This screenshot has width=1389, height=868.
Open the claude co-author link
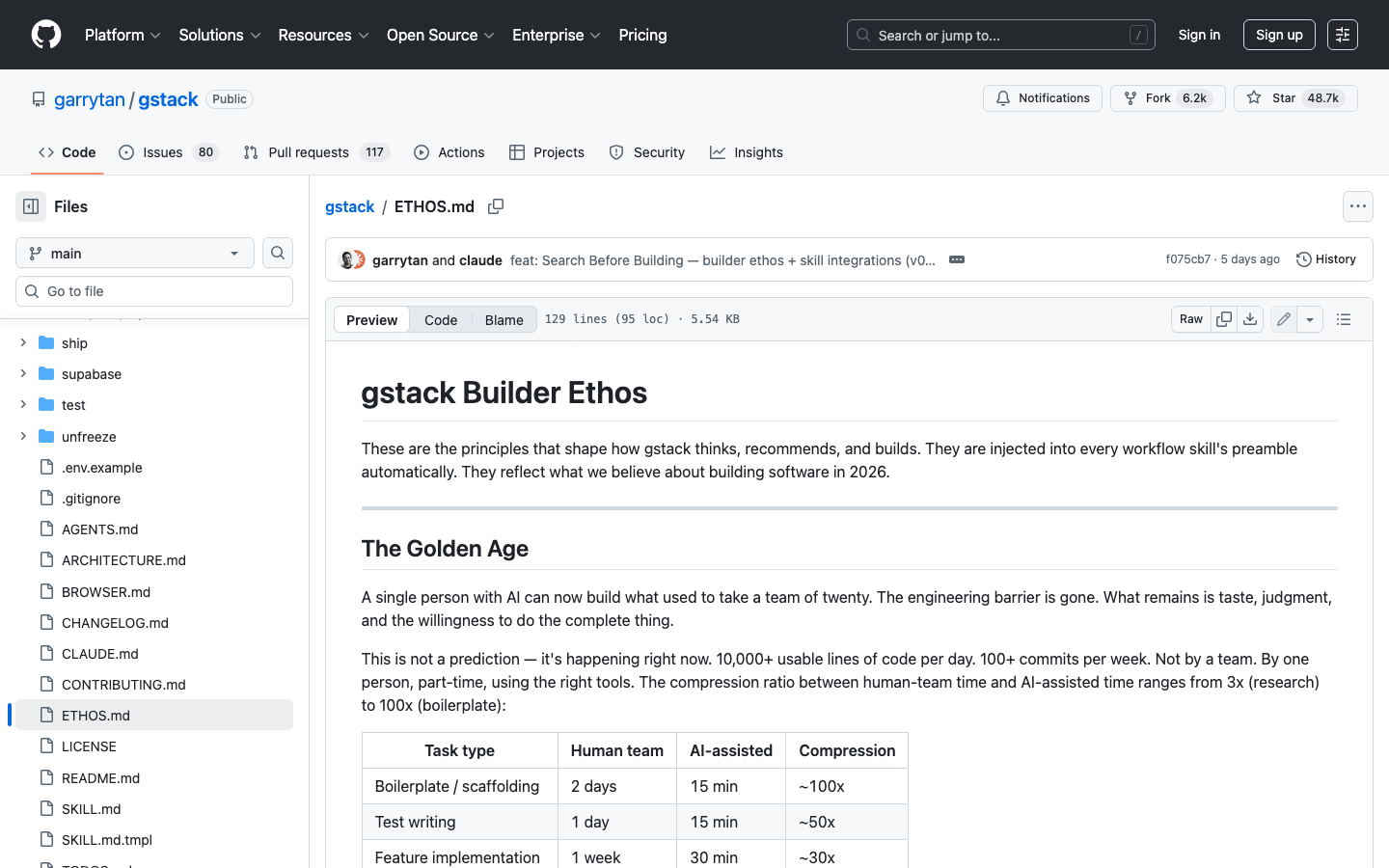480,260
